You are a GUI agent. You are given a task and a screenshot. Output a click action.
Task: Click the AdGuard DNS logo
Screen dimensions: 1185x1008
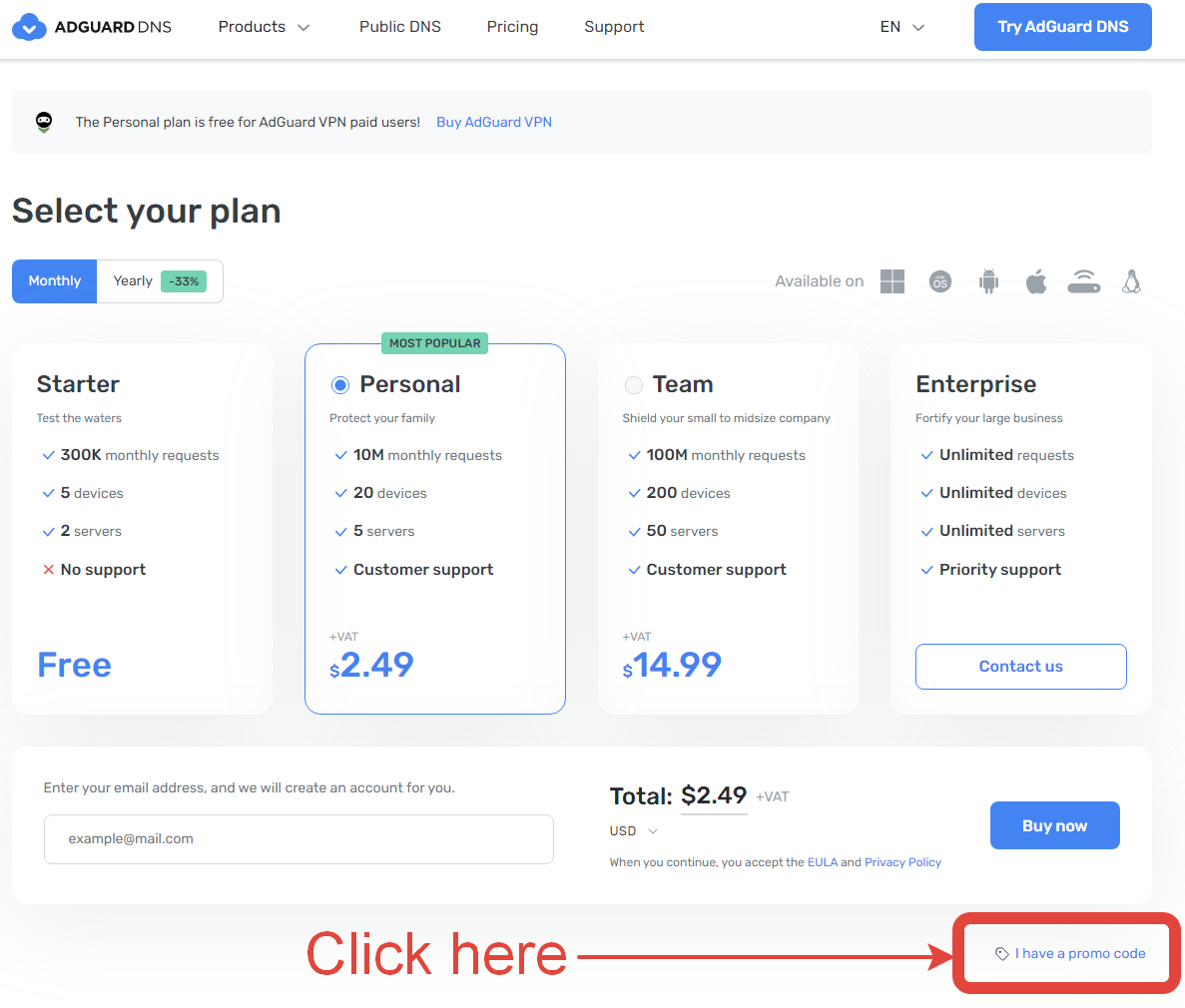tap(92, 27)
